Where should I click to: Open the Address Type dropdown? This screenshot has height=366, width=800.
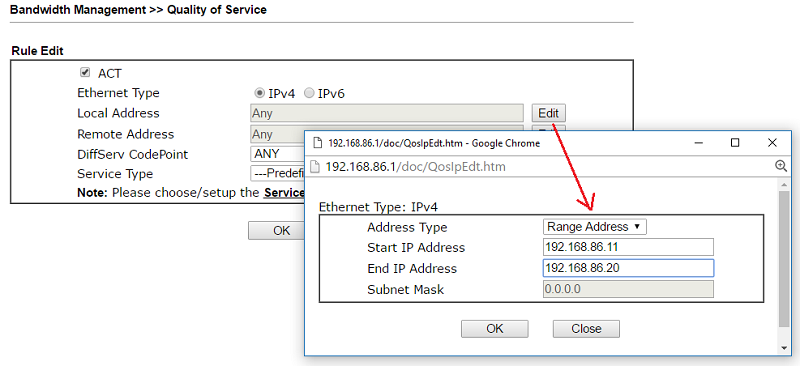(595, 227)
